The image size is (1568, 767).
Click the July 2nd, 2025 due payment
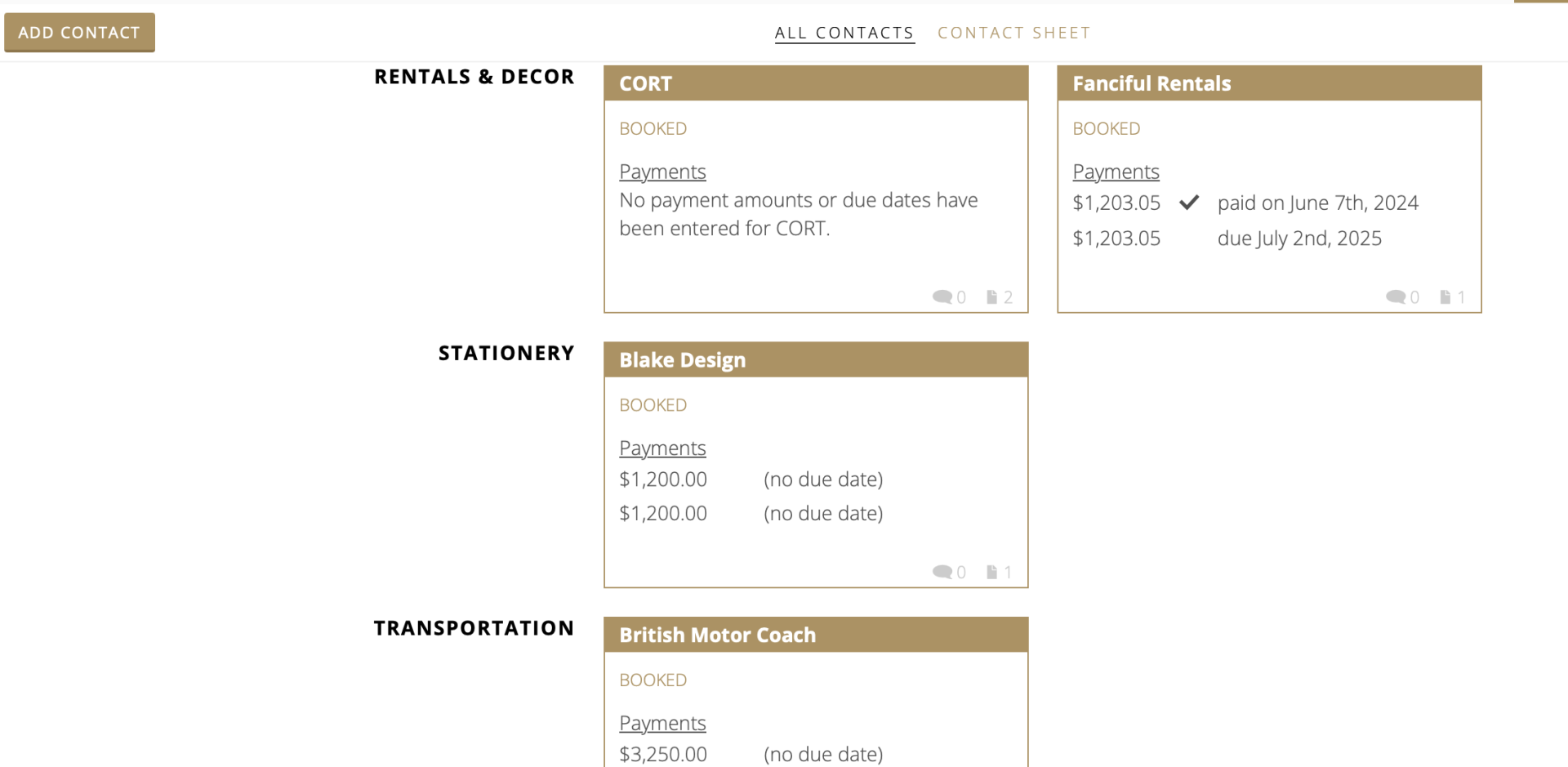(1298, 239)
